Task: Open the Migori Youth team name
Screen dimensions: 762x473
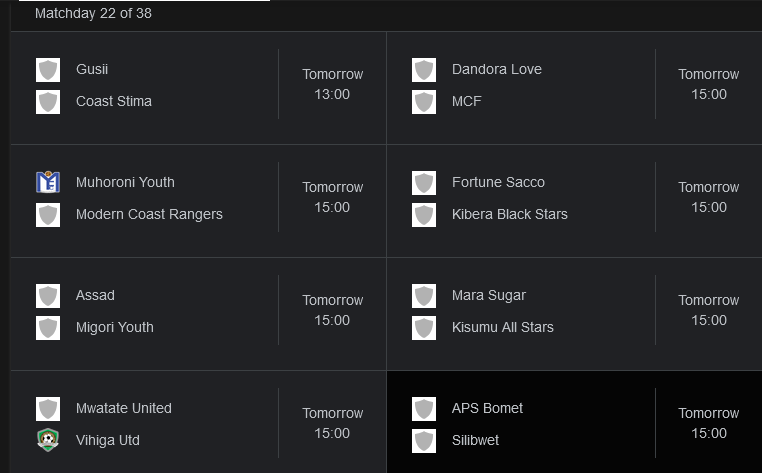Action: (115, 327)
